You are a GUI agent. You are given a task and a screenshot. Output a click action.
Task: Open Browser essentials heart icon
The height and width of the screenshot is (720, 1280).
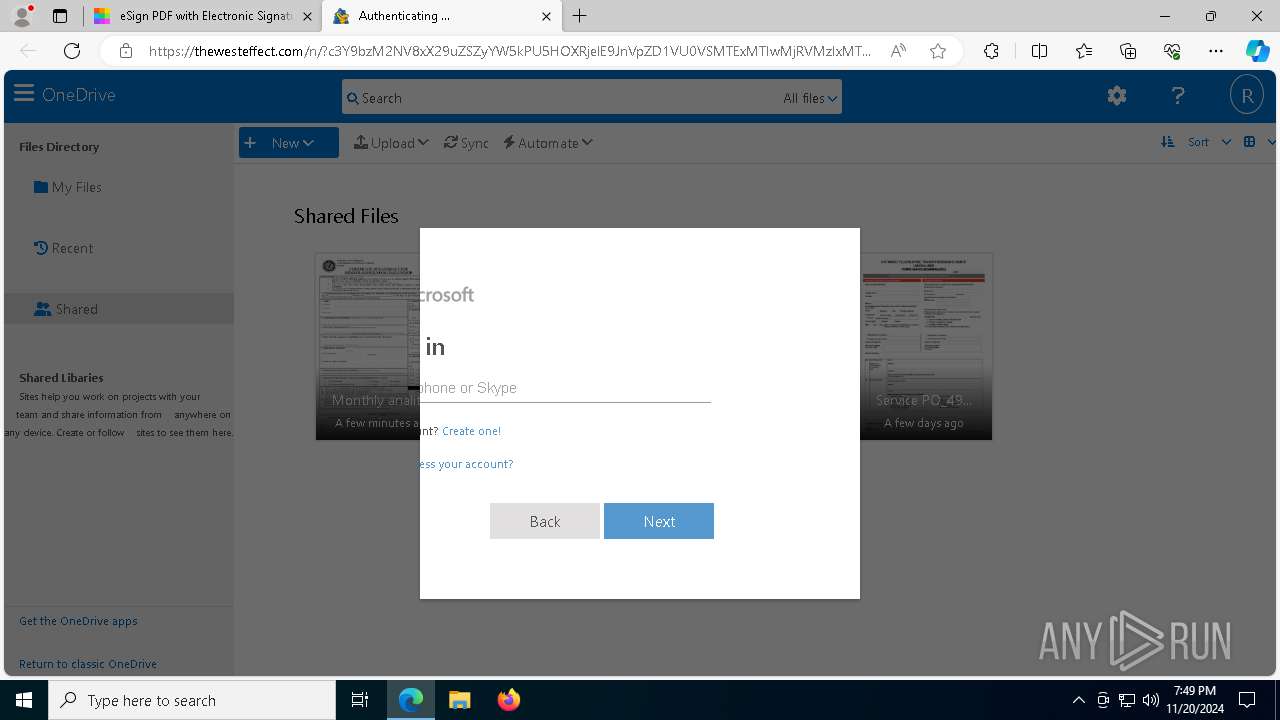[x=1172, y=51]
